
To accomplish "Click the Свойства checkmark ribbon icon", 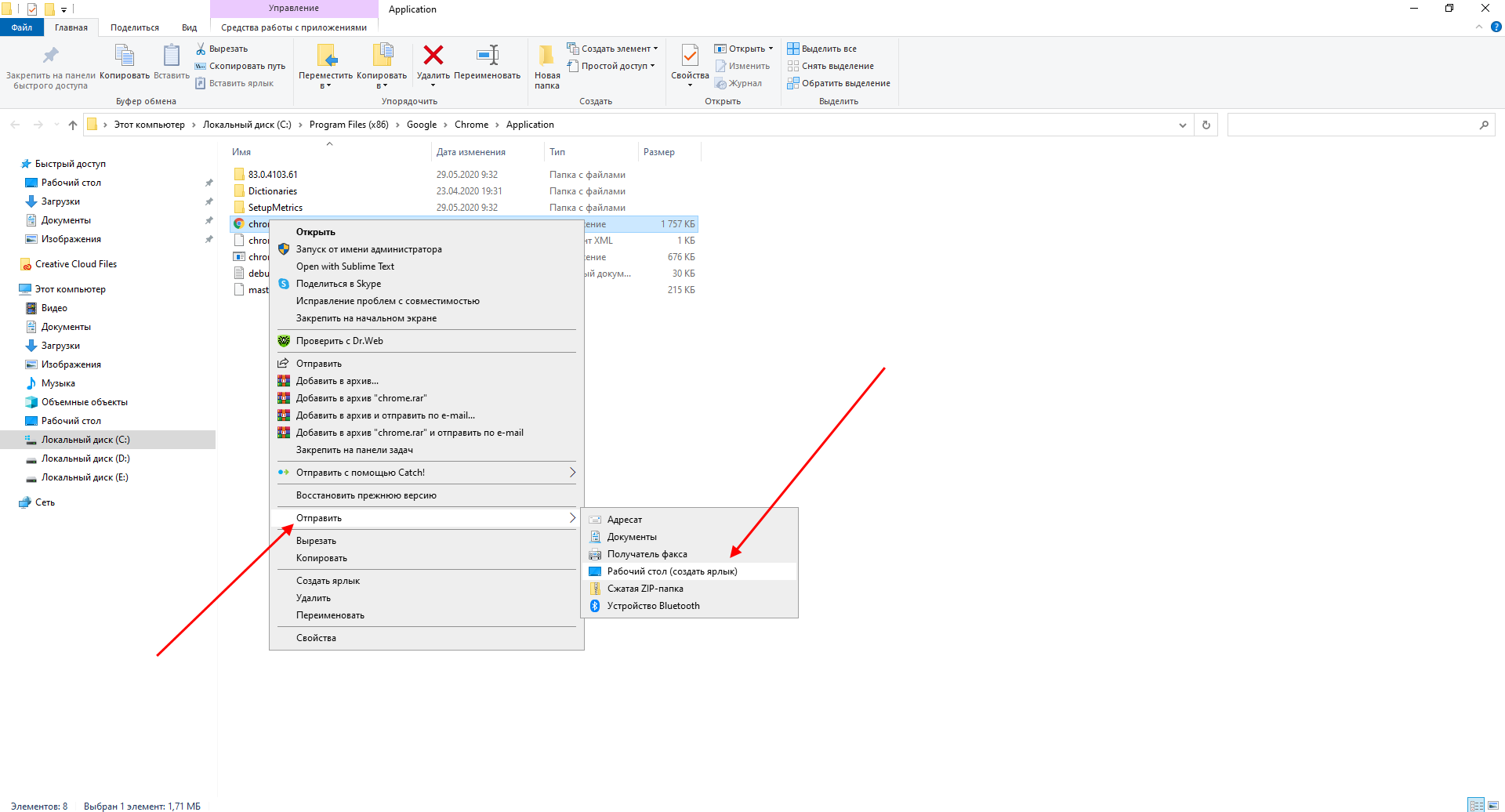I will pos(690,55).
